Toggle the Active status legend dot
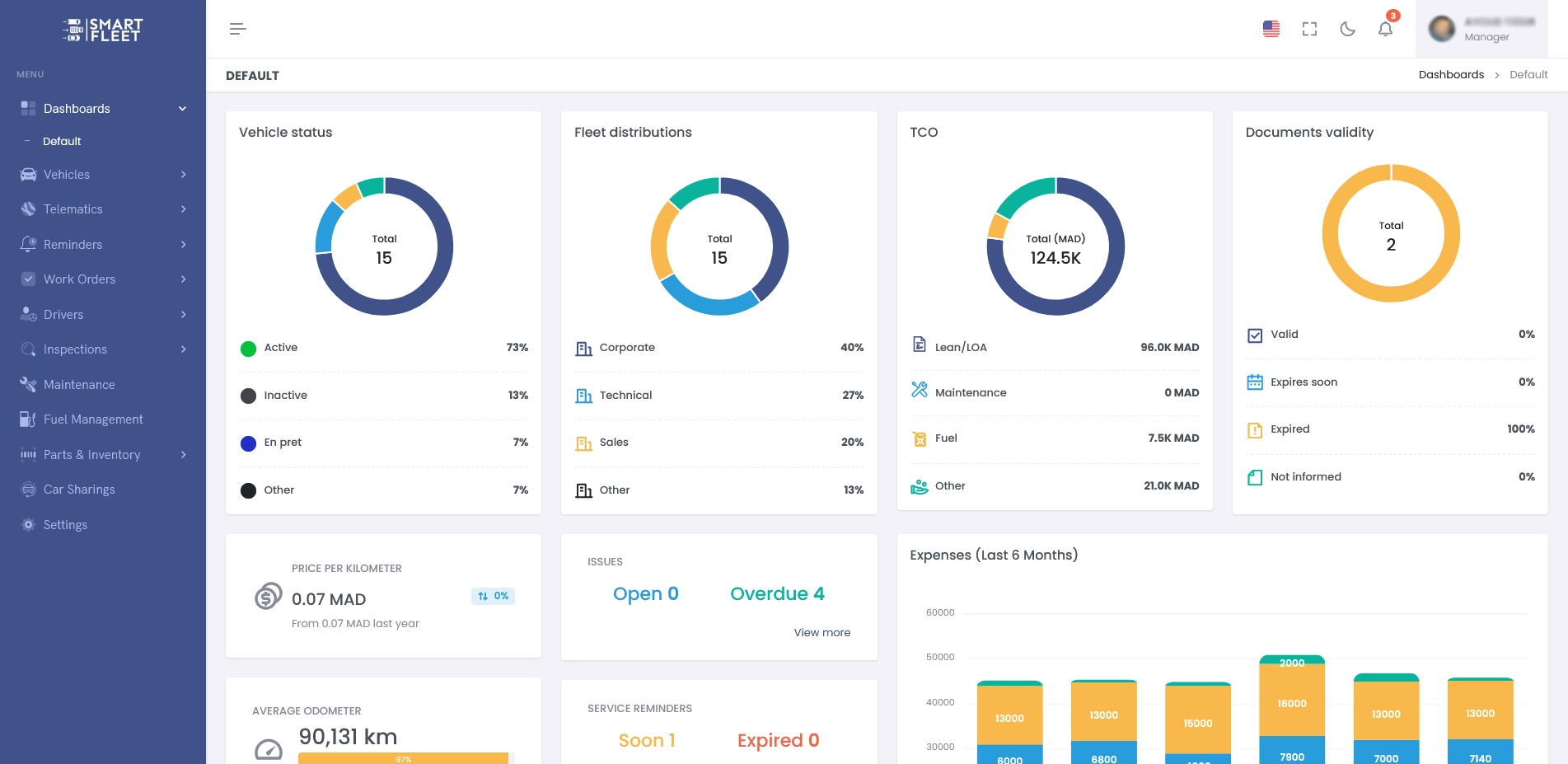The image size is (1568, 764). (x=248, y=349)
